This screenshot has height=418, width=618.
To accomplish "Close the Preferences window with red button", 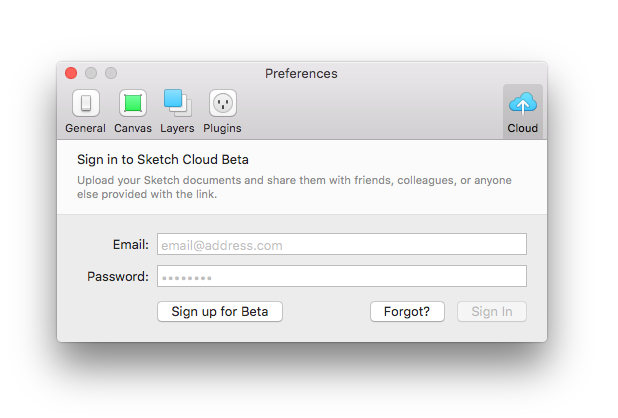I will [x=71, y=73].
